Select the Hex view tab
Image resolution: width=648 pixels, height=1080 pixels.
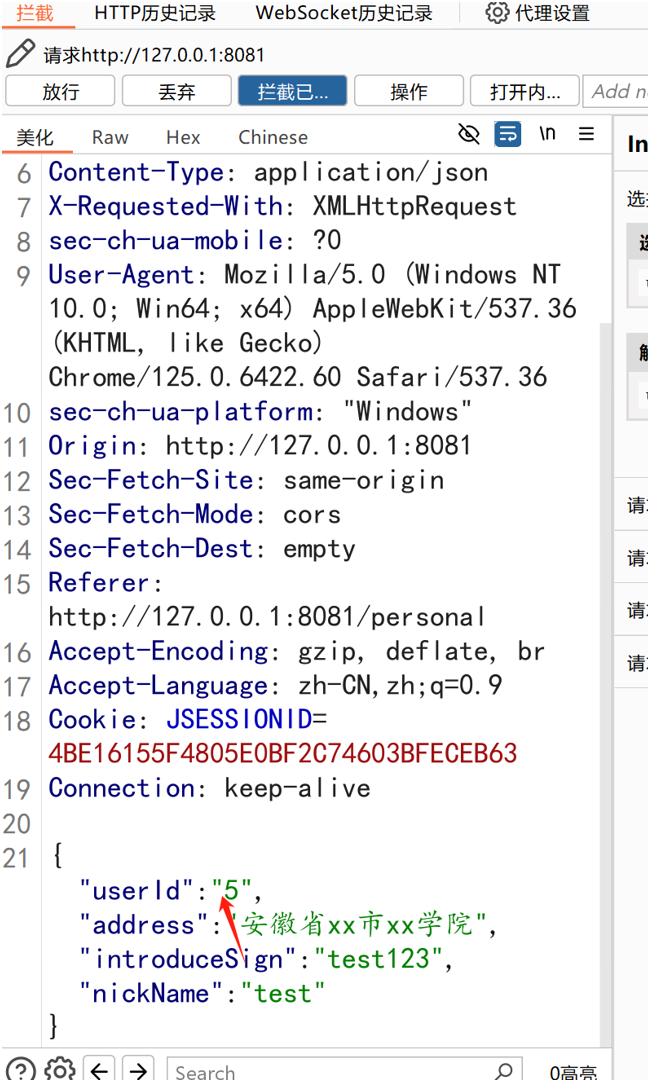(x=183, y=137)
